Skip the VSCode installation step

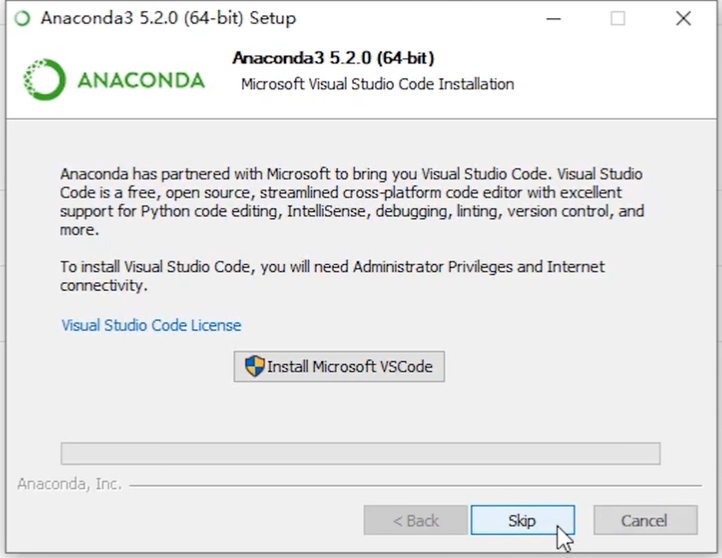[522, 520]
